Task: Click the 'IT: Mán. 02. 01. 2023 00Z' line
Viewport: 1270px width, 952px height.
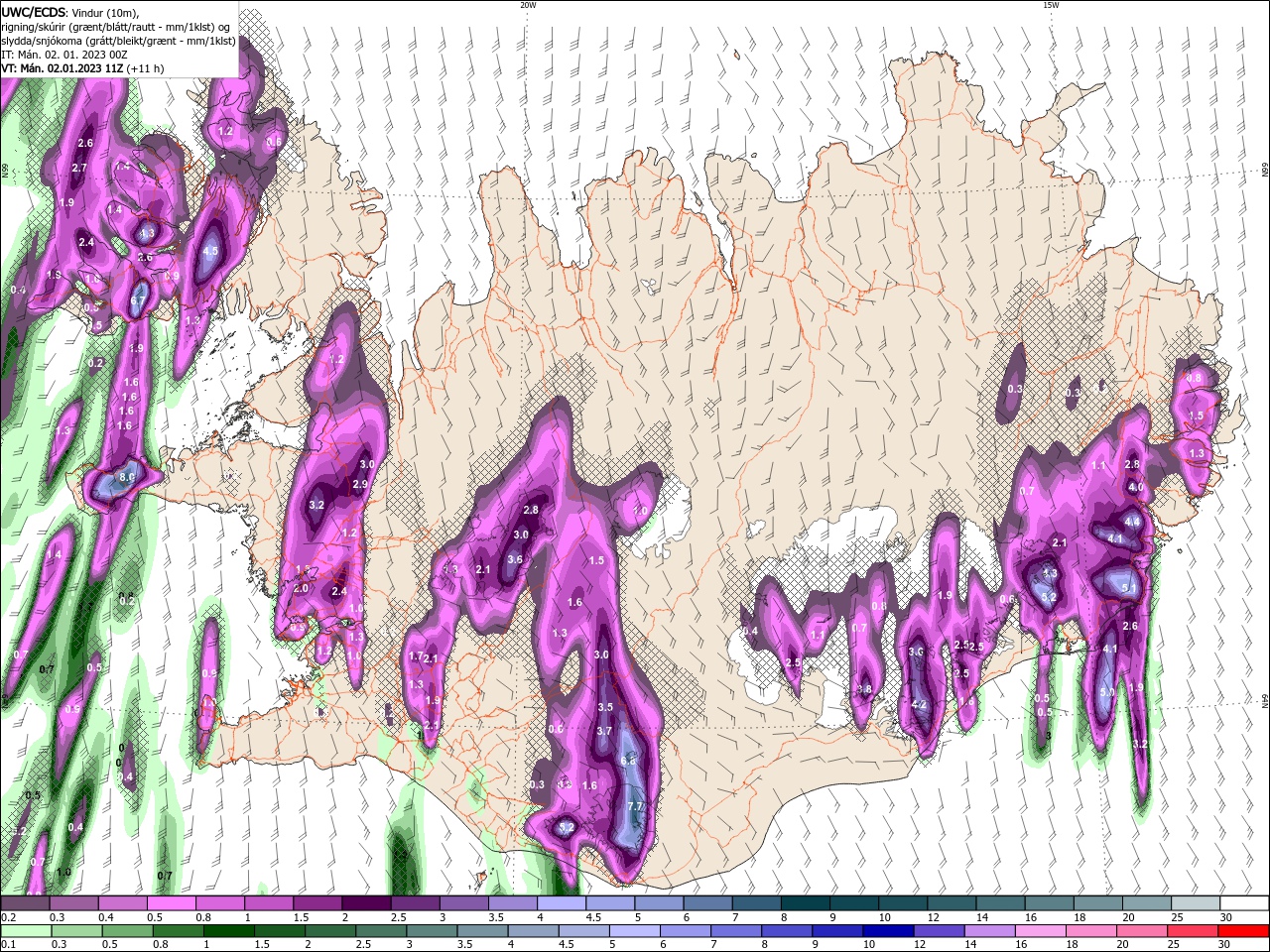Action: point(65,55)
